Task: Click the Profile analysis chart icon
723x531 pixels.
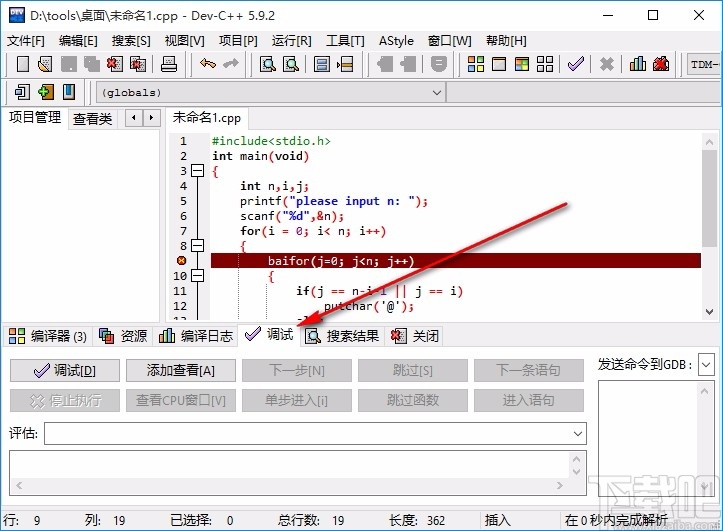Action: (638, 64)
